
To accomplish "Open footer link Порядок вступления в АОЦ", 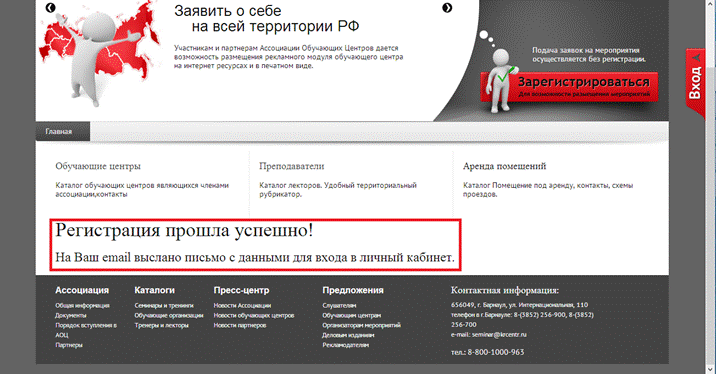I will pyautogui.click(x=86, y=330).
